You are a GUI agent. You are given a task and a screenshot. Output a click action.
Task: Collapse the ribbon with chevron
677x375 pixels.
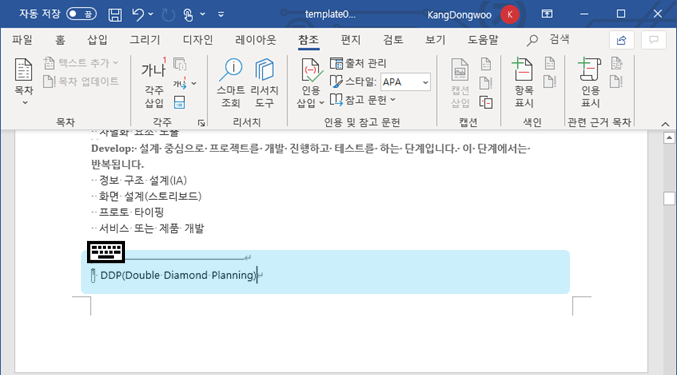[x=665, y=124]
